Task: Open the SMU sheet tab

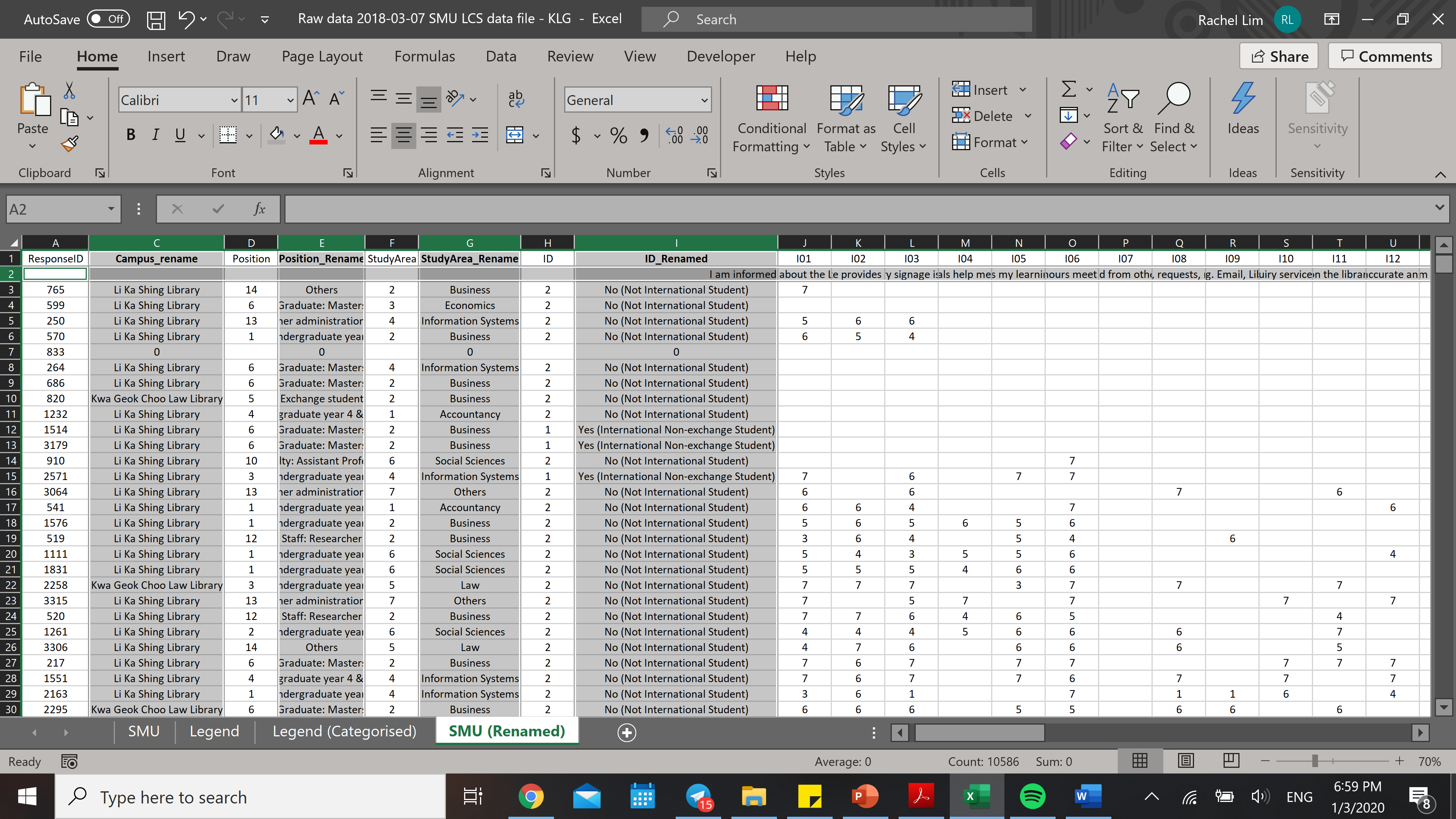Action: tap(144, 731)
